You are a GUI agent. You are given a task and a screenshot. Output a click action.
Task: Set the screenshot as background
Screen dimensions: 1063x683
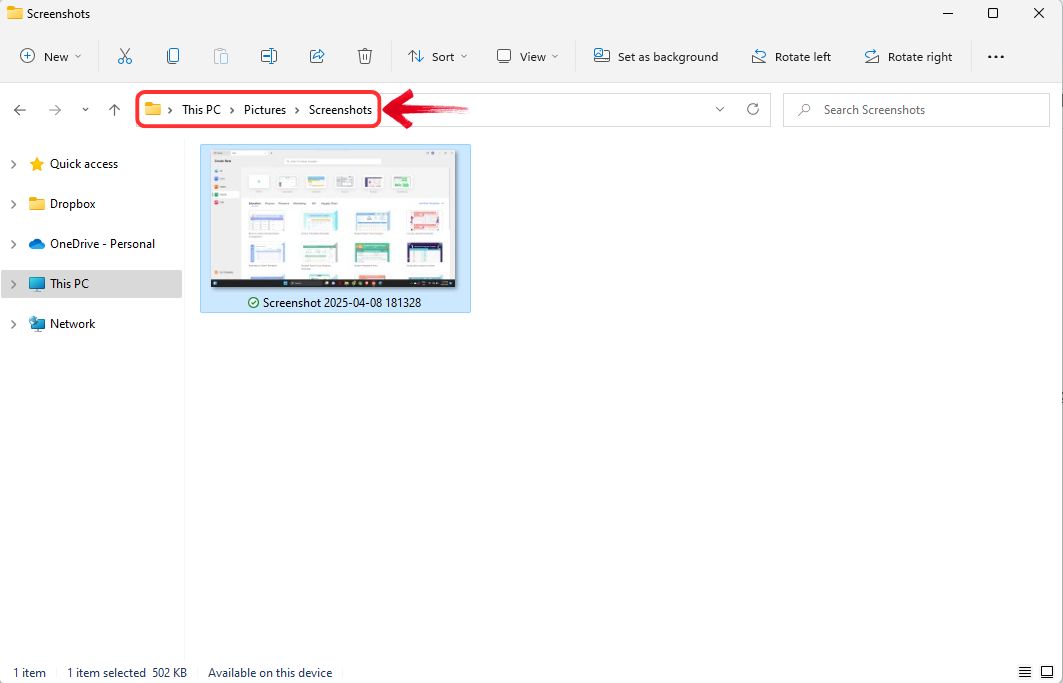[656, 56]
